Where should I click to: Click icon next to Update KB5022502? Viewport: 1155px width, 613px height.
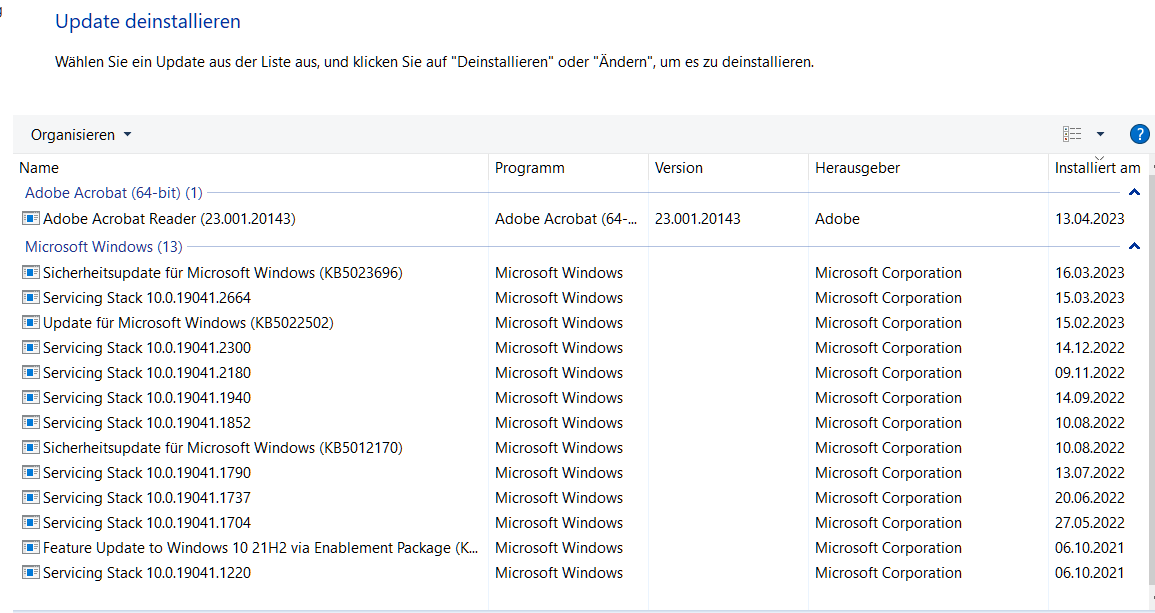point(31,323)
